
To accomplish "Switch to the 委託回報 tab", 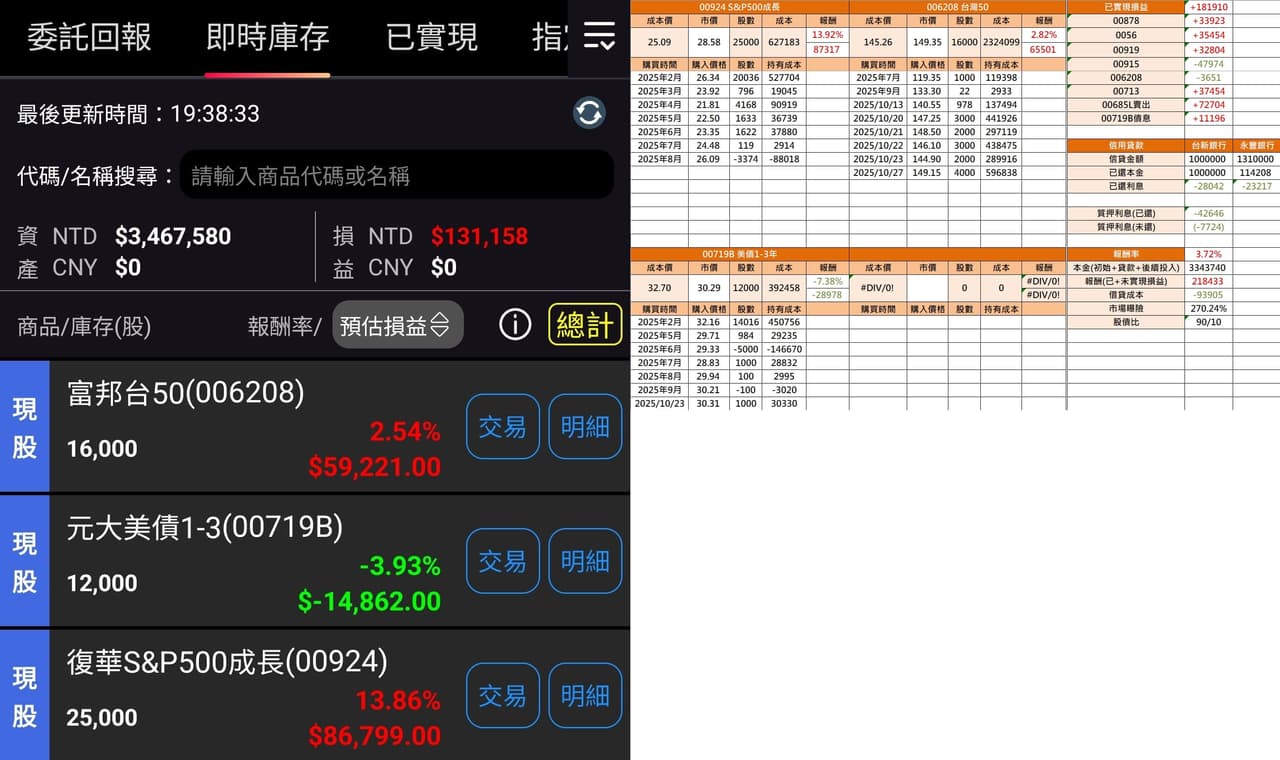I will click(x=89, y=38).
